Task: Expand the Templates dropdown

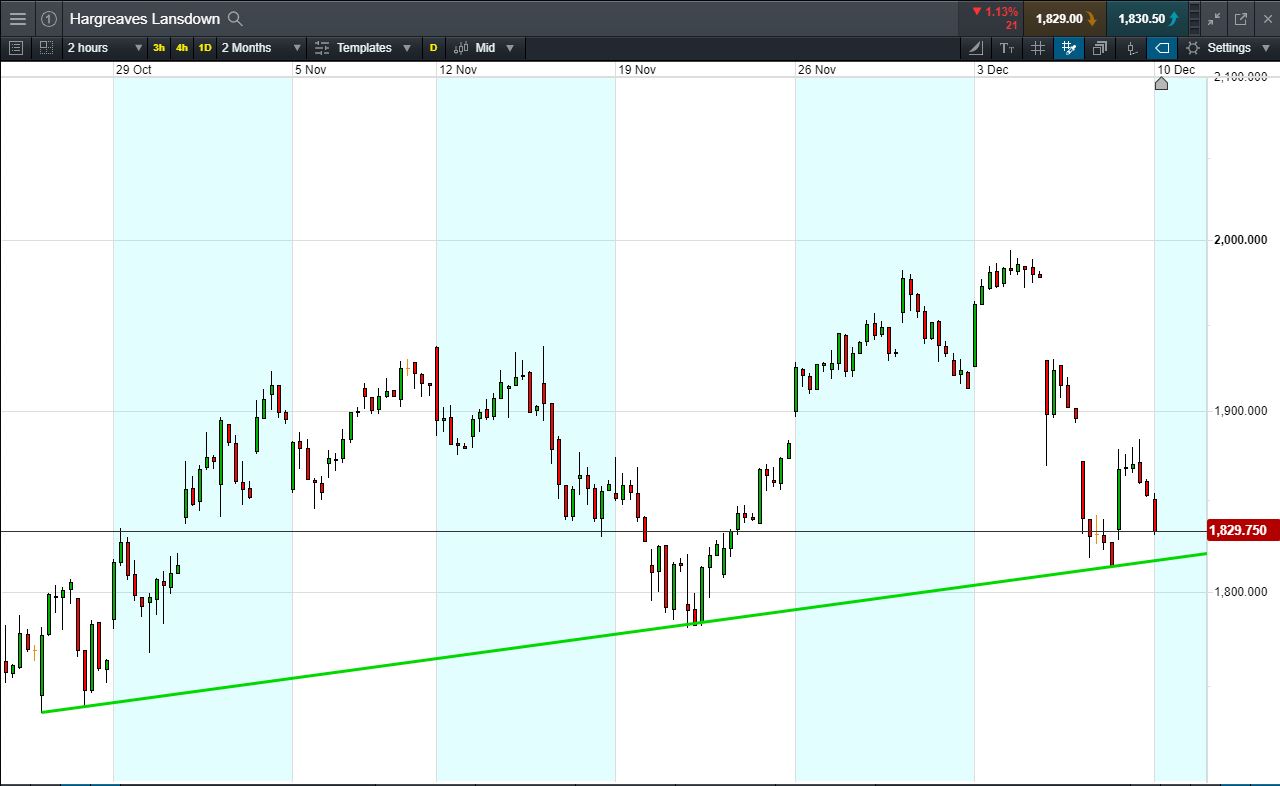Action: pyautogui.click(x=363, y=48)
